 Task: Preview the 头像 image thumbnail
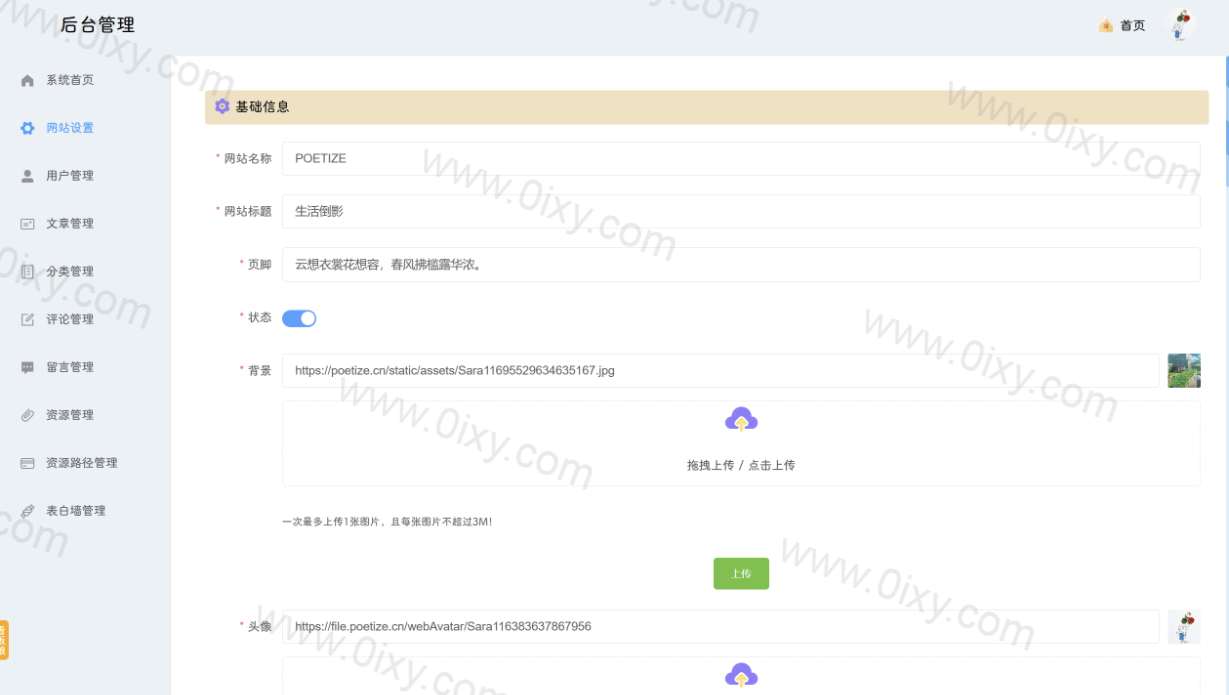pyautogui.click(x=1184, y=627)
